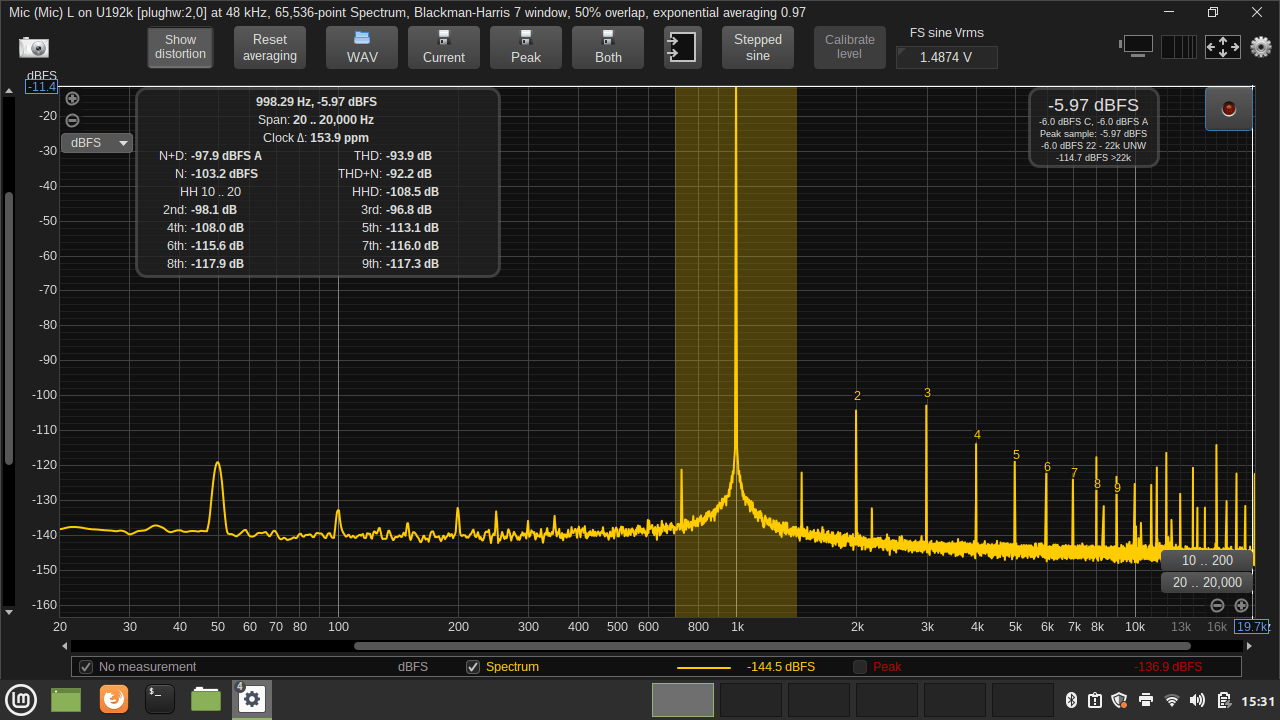The width and height of the screenshot is (1280, 720).
Task: Save Peak trace as measurement
Action: [526, 47]
